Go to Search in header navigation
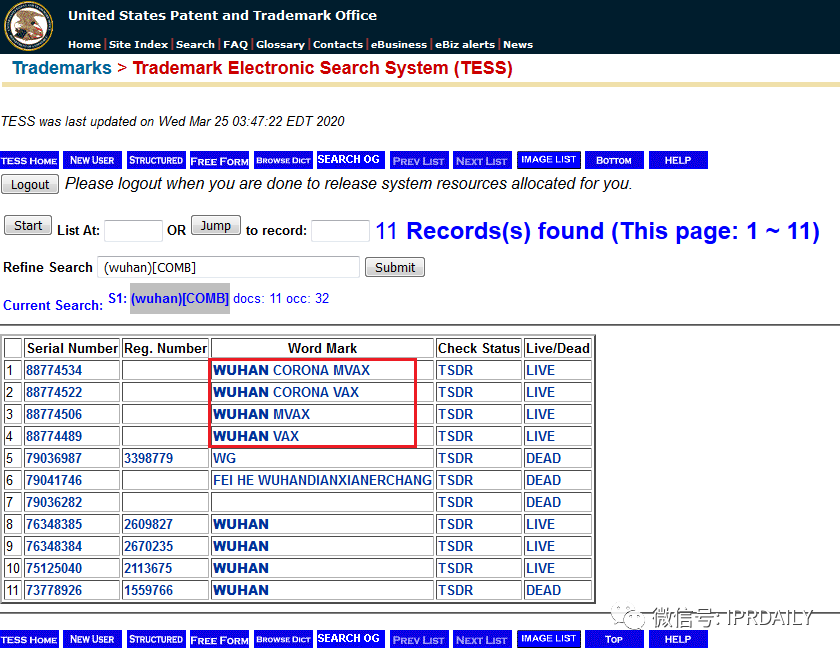 195,44
